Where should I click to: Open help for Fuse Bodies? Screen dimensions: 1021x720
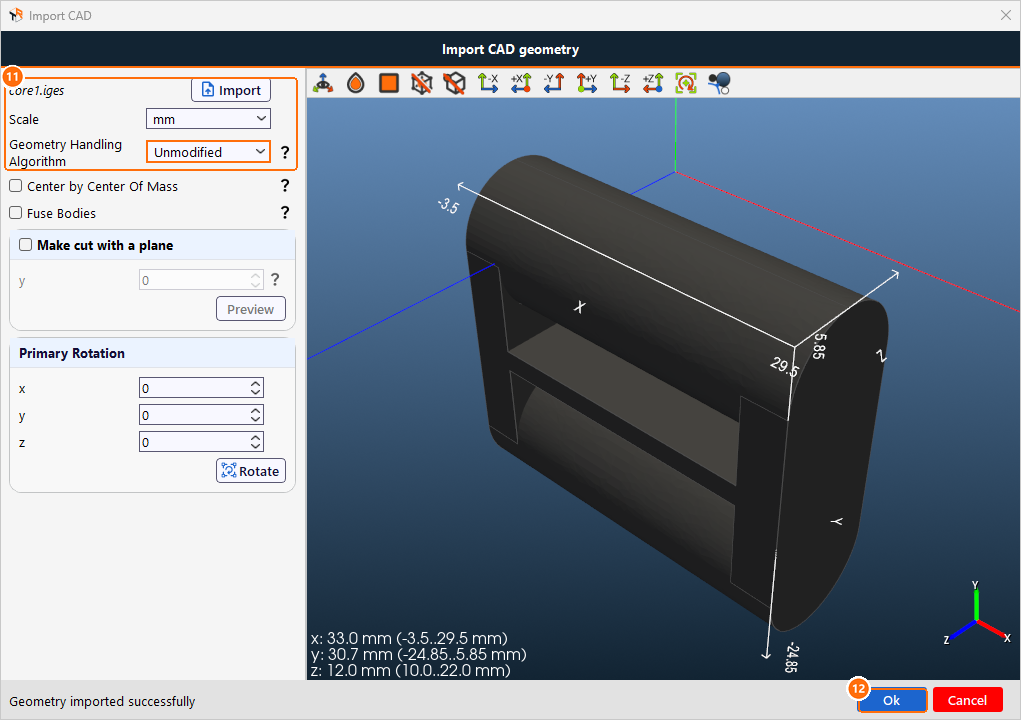point(285,213)
